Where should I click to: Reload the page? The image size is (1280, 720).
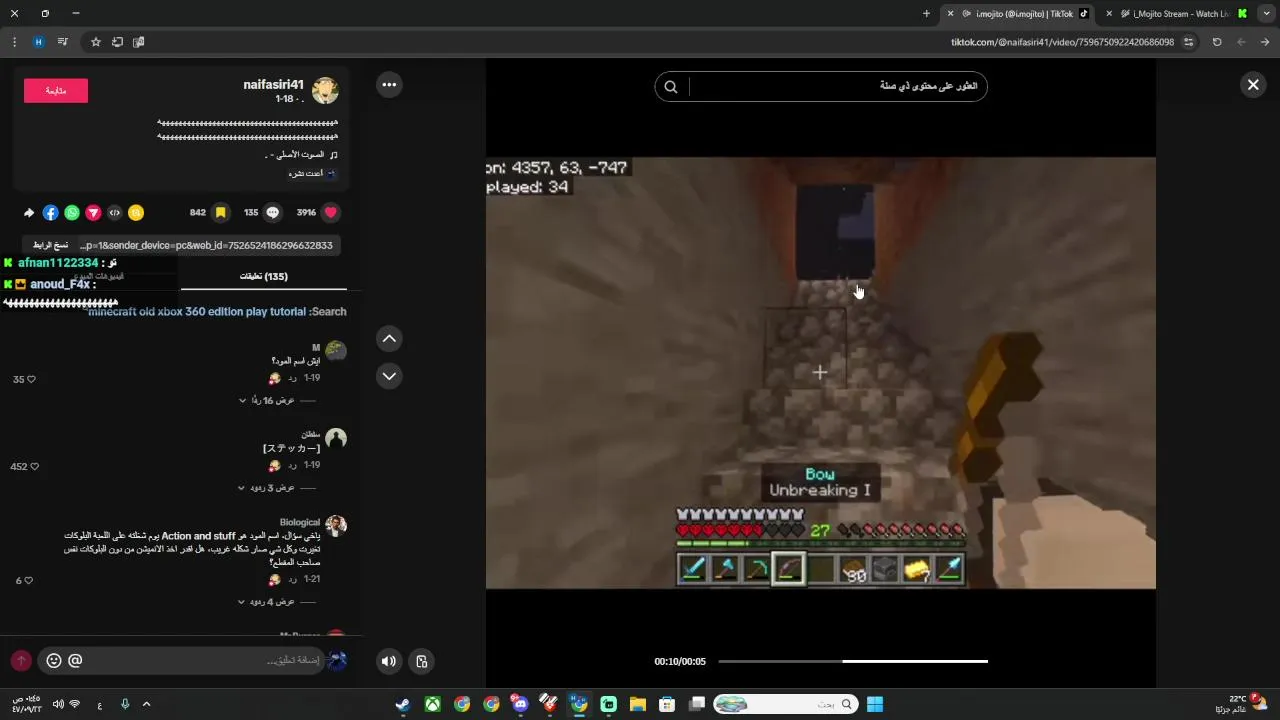click(x=1217, y=42)
